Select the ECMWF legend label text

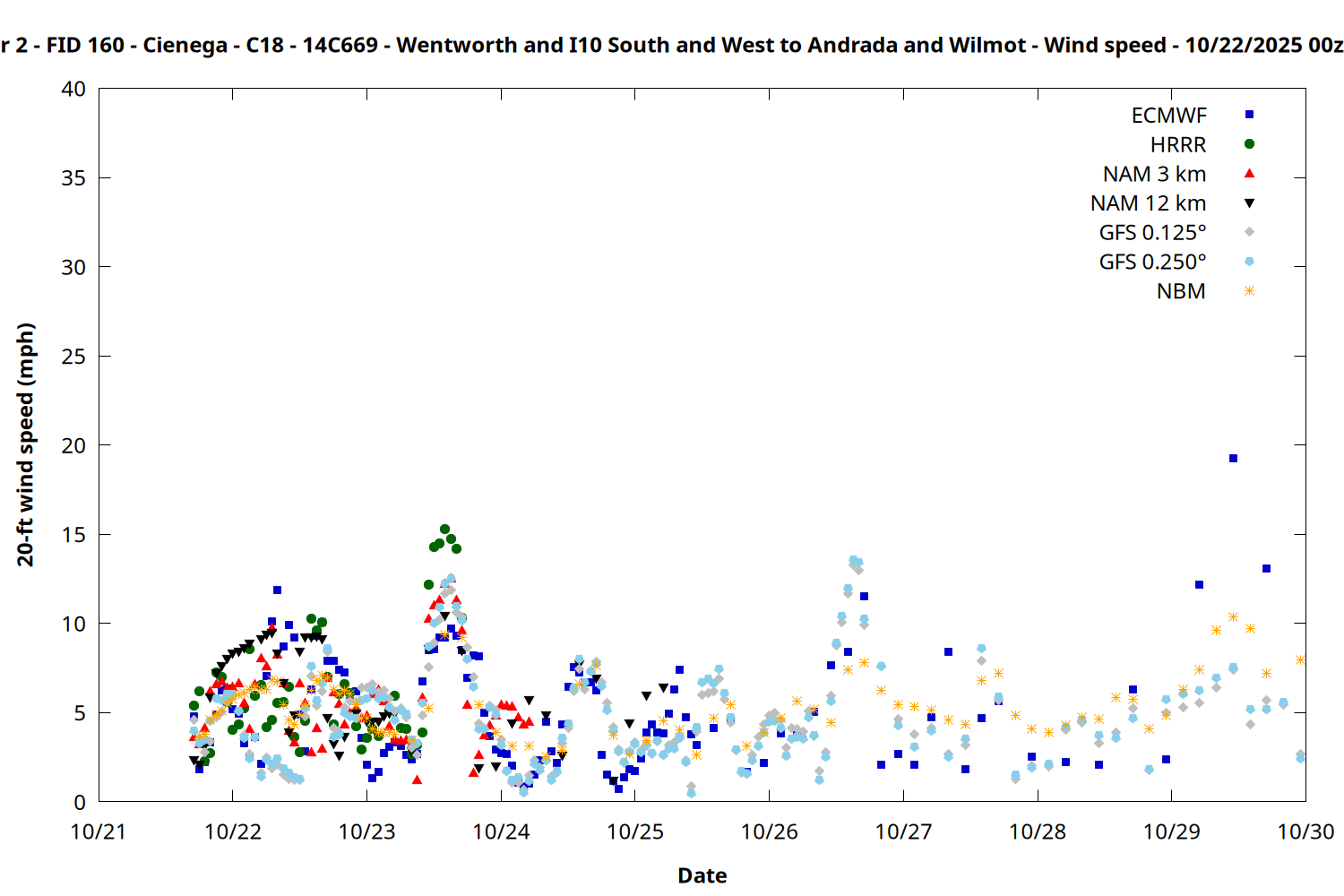pos(1168,116)
